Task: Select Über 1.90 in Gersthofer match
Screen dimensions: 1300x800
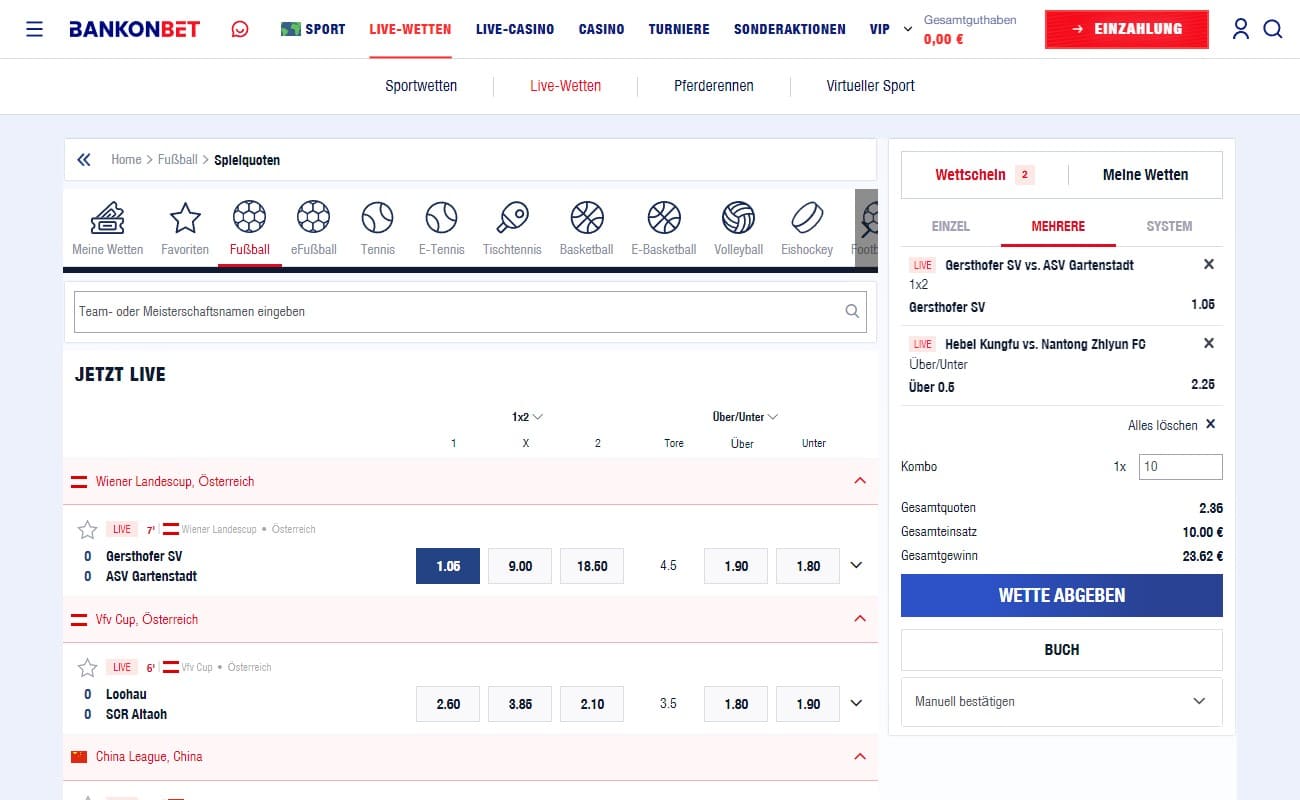Action: click(736, 566)
